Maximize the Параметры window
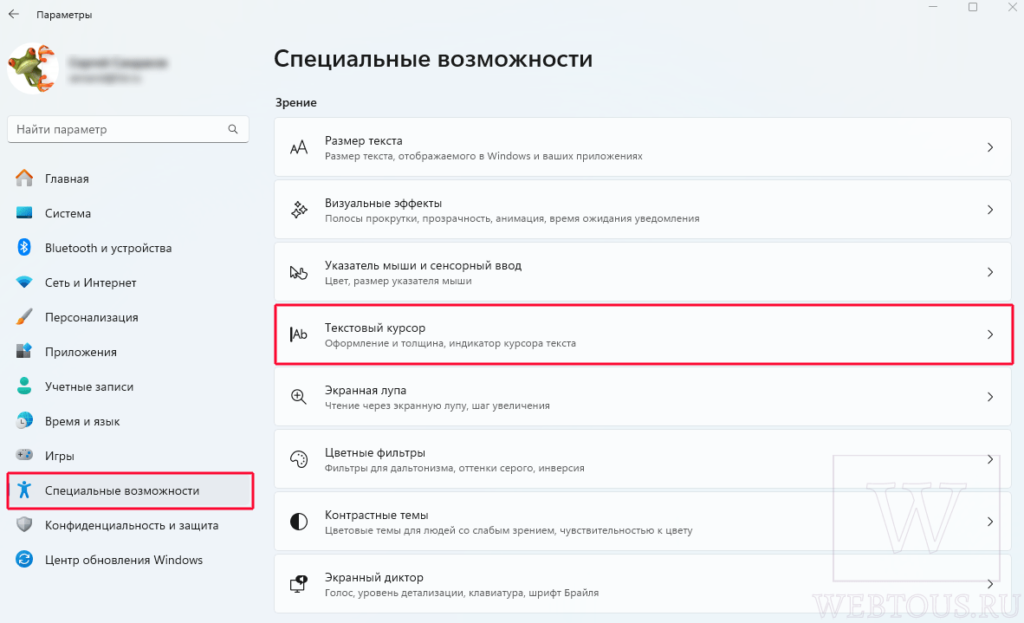1024x623 pixels. (972, 7)
